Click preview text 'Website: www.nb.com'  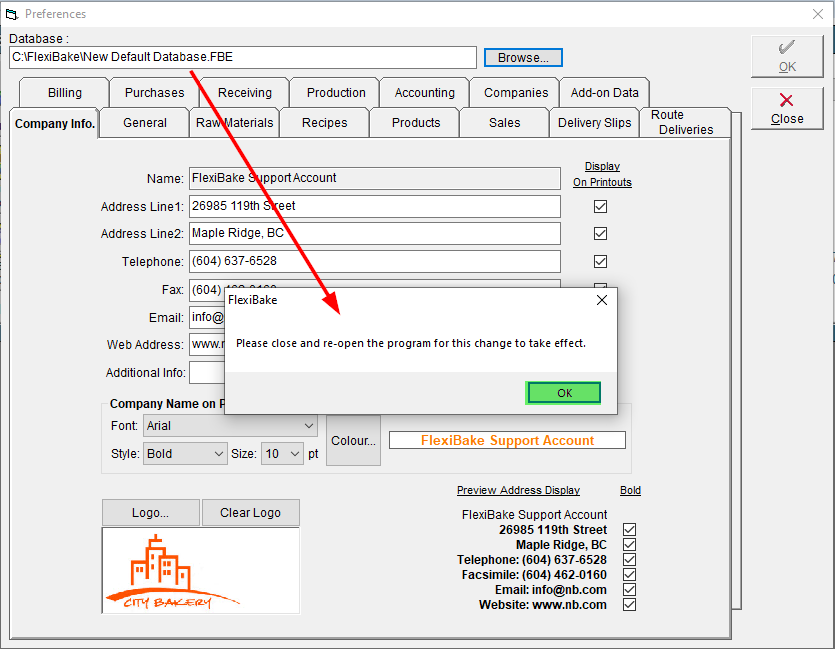point(543,605)
